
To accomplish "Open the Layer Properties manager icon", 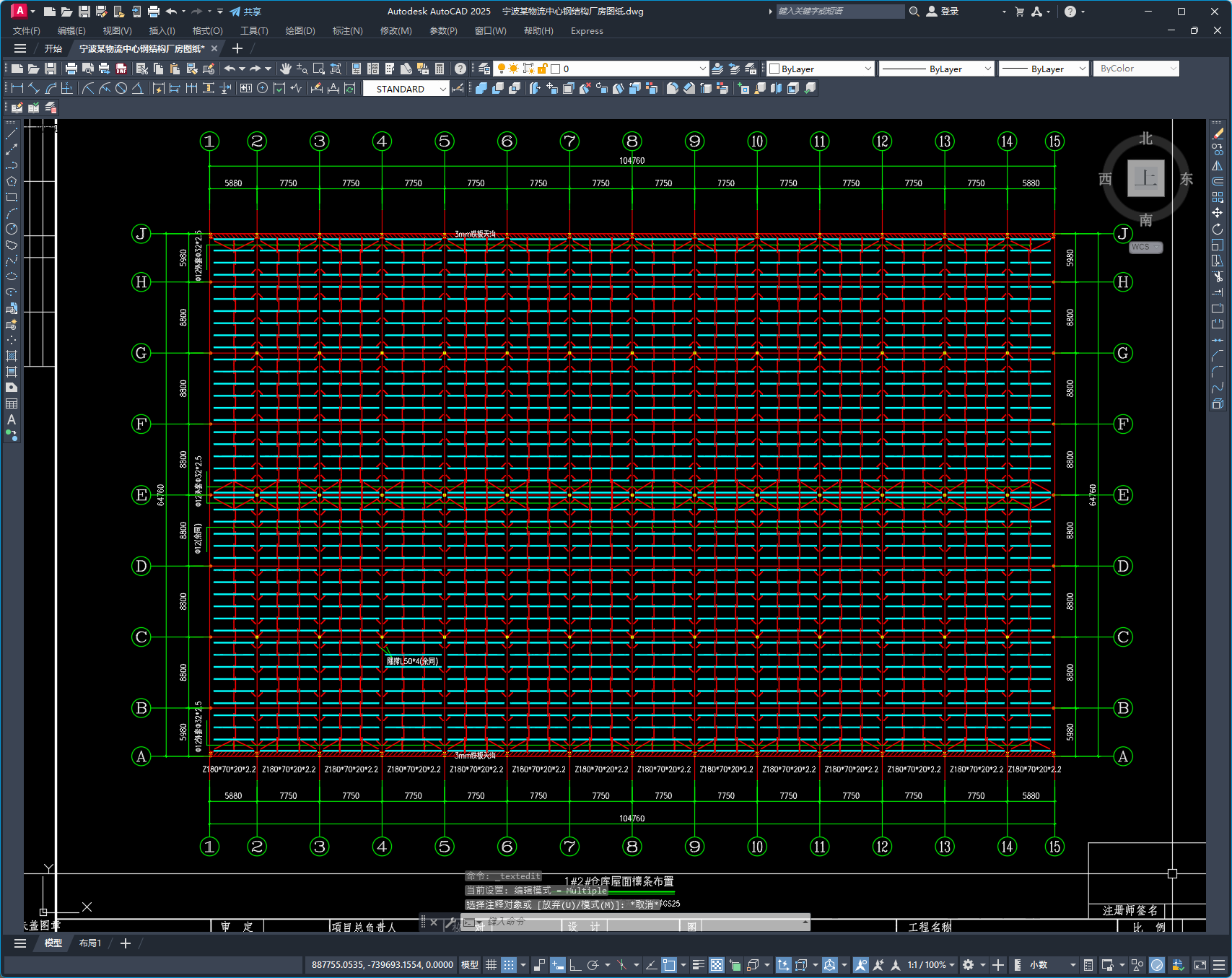I will pos(484,69).
